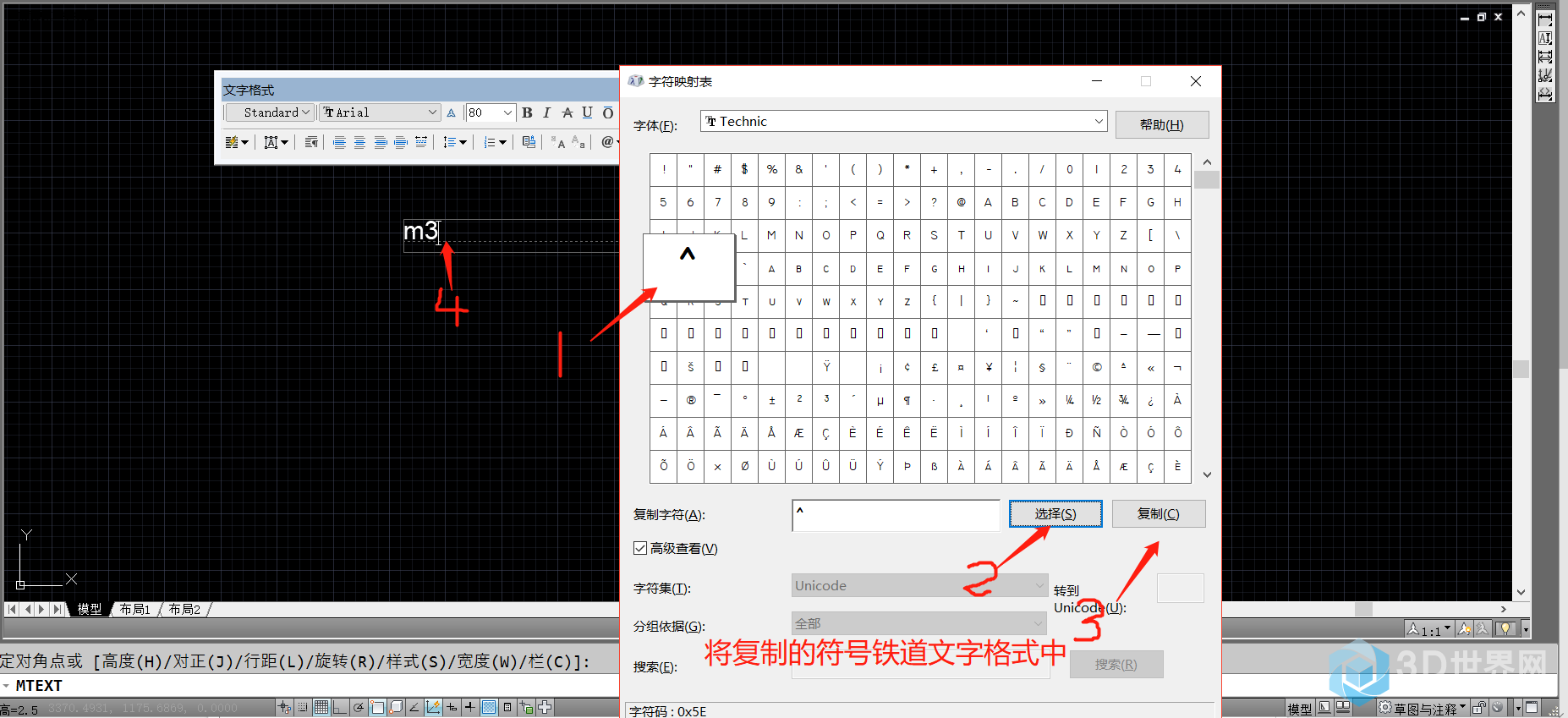Image resolution: width=1568 pixels, height=718 pixels.
Task: Select the @ character in the grid
Action: click(962, 202)
